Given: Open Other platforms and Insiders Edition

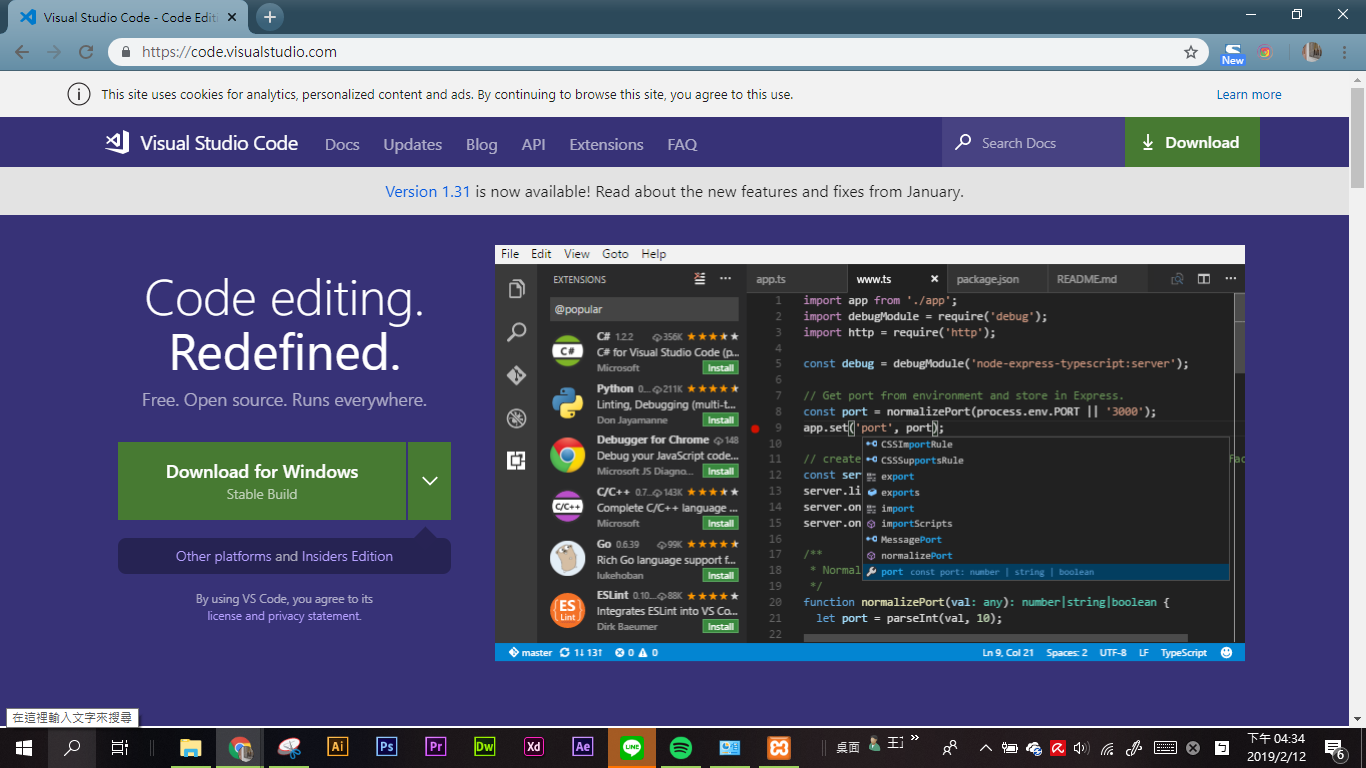Looking at the screenshot, I should click(284, 556).
